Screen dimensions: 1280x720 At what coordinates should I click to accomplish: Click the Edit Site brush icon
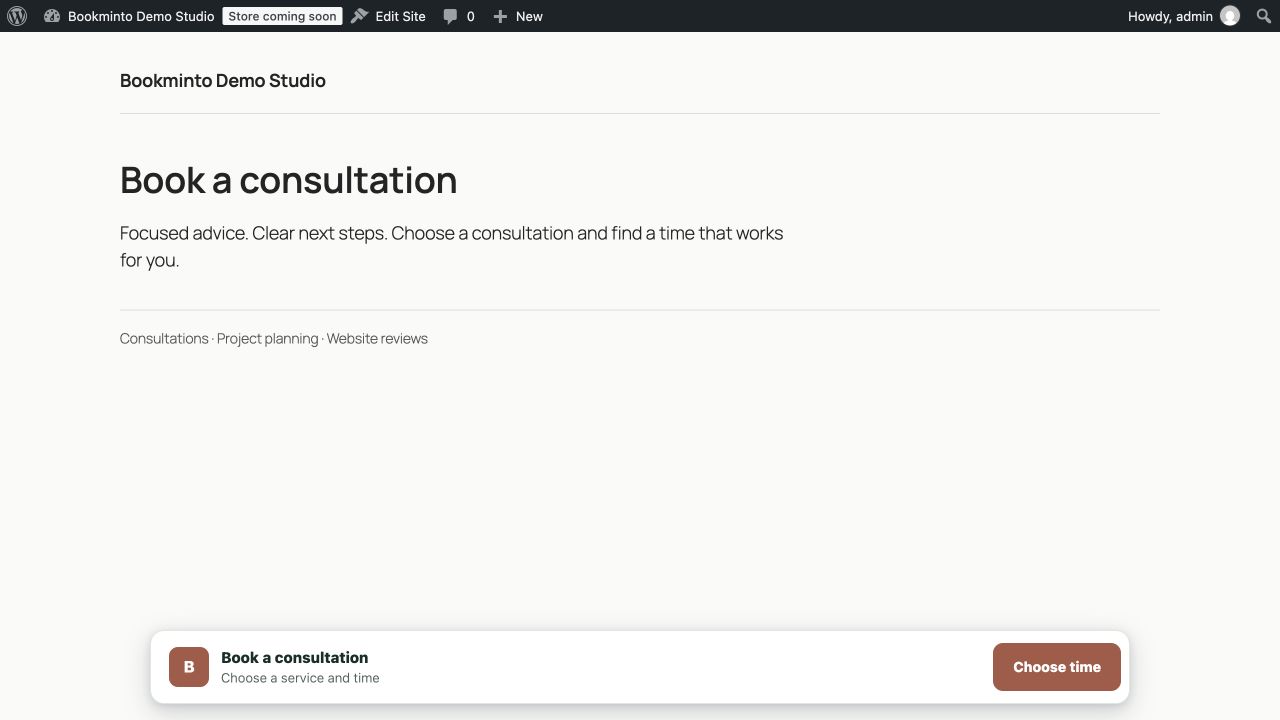pos(360,16)
